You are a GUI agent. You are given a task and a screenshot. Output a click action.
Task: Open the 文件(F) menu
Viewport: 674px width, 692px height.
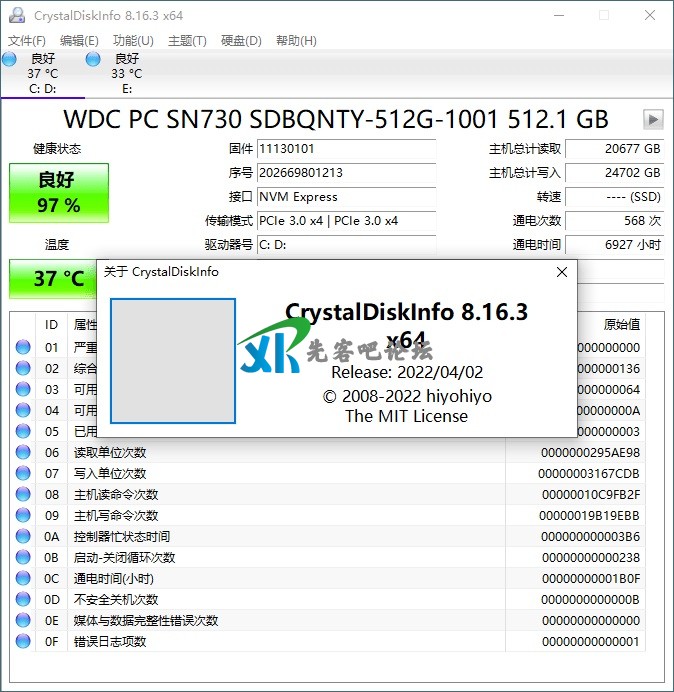27,41
